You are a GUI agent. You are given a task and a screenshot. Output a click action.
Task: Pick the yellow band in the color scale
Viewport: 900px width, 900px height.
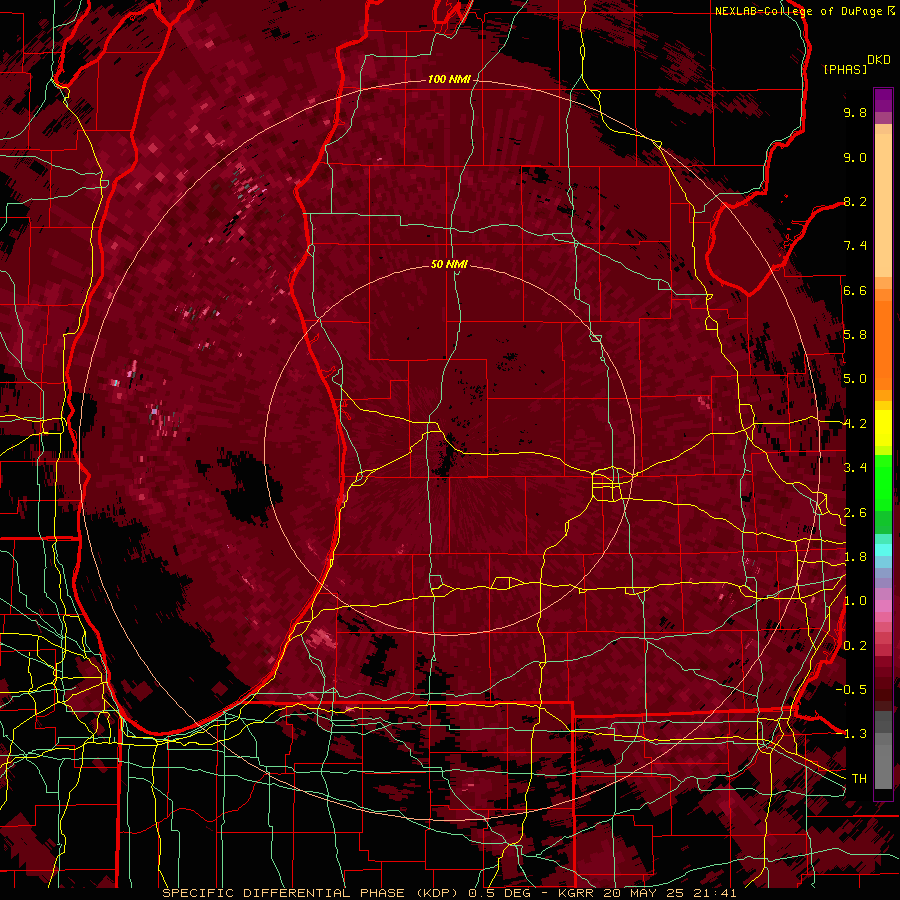tap(883, 429)
